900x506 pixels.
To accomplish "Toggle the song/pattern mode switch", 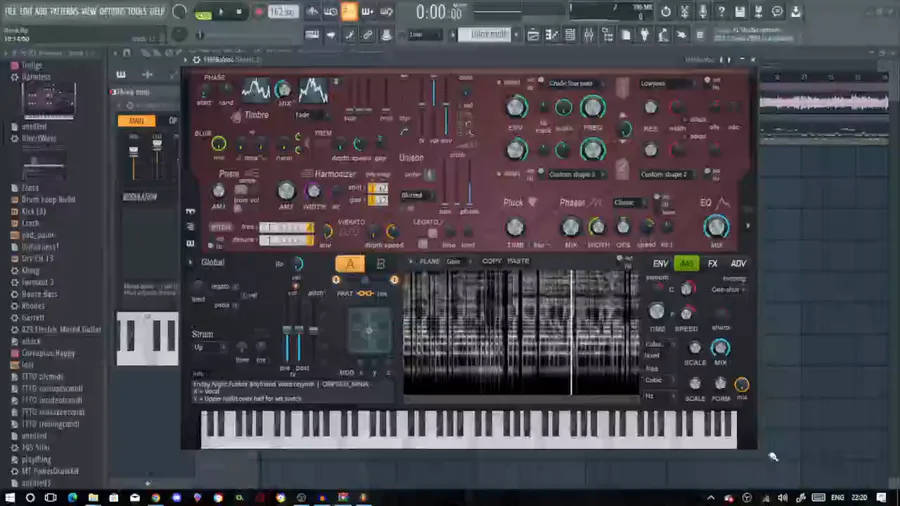I will tap(203, 14).
